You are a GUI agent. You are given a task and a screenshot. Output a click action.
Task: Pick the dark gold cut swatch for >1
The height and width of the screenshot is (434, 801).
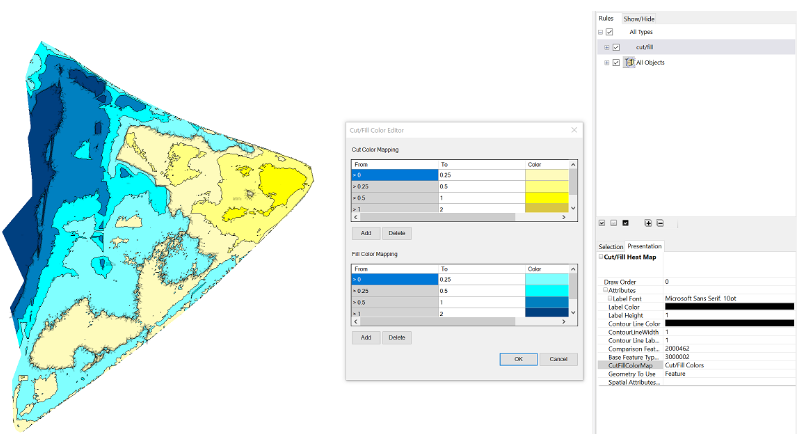point(547,208)
